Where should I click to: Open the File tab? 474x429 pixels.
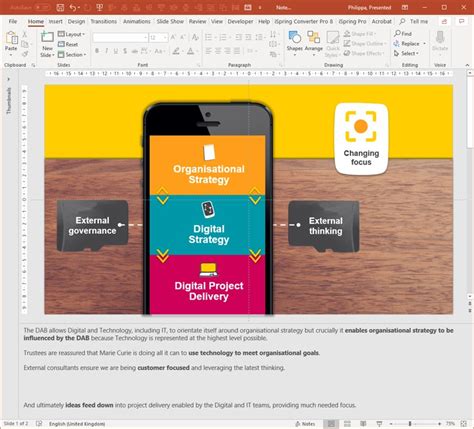pos(13,21)
